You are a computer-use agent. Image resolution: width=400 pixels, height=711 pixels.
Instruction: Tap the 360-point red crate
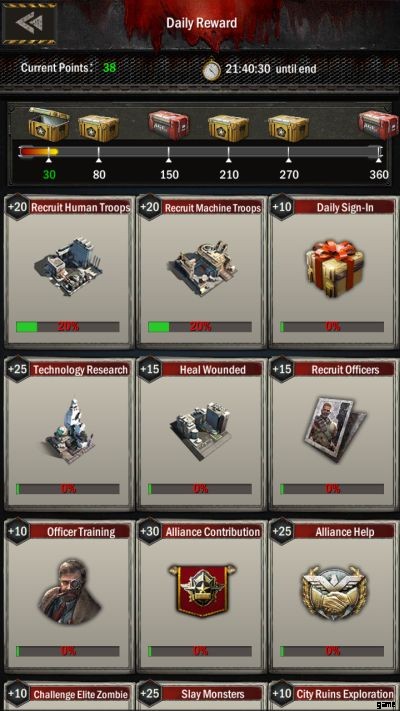[378, 125]
